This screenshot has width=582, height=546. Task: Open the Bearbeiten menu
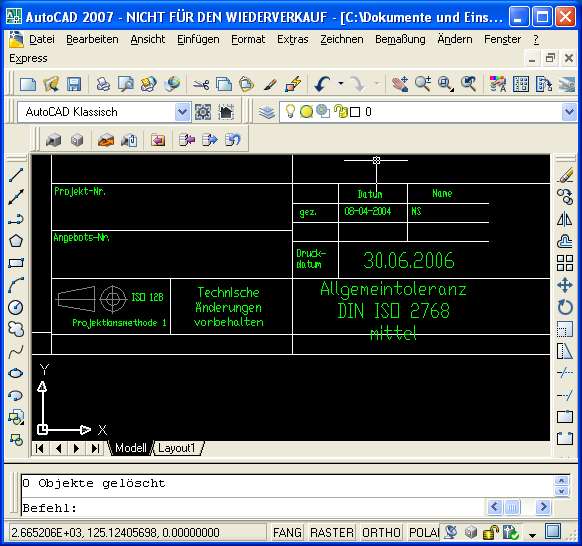(92, 39)
